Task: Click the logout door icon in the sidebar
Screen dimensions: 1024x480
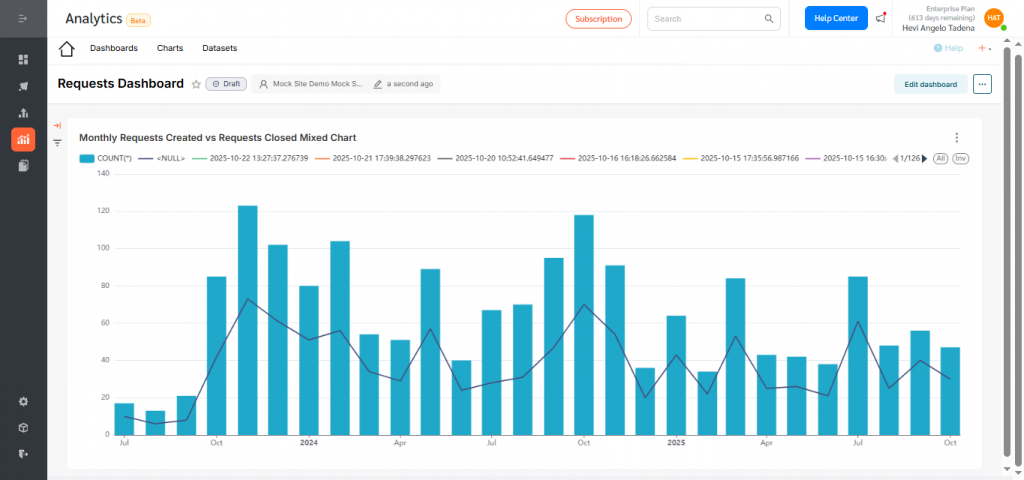Action: pyautogui.click(x=23, y=453)
